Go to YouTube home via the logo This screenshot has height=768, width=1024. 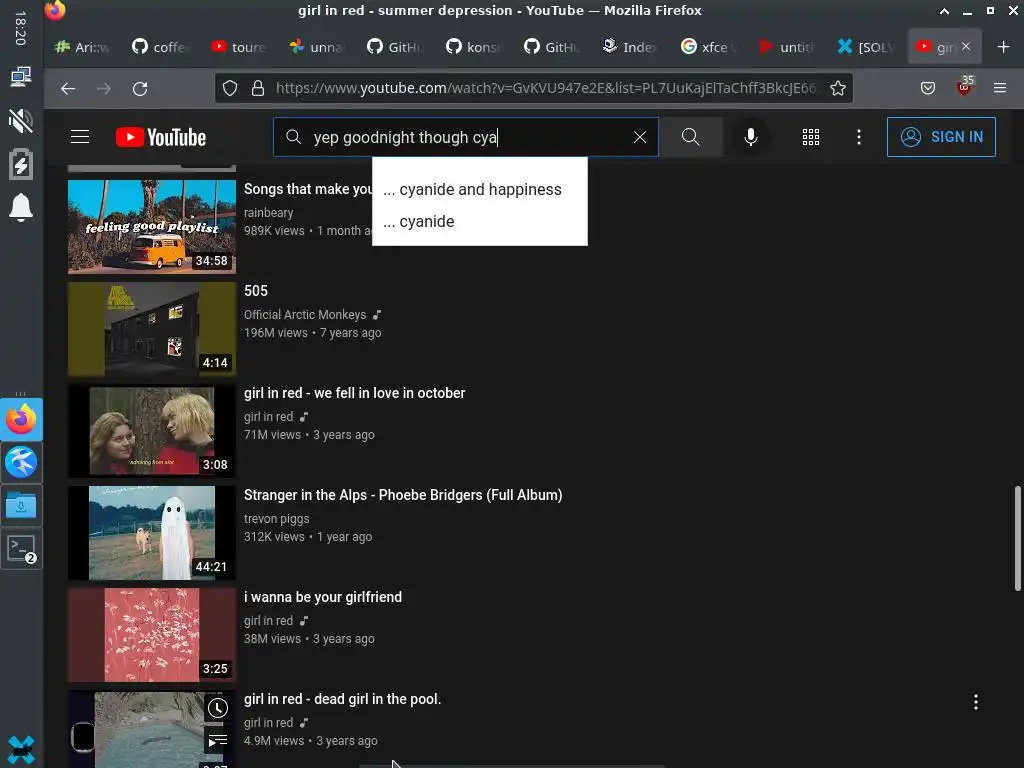(161, 137)
